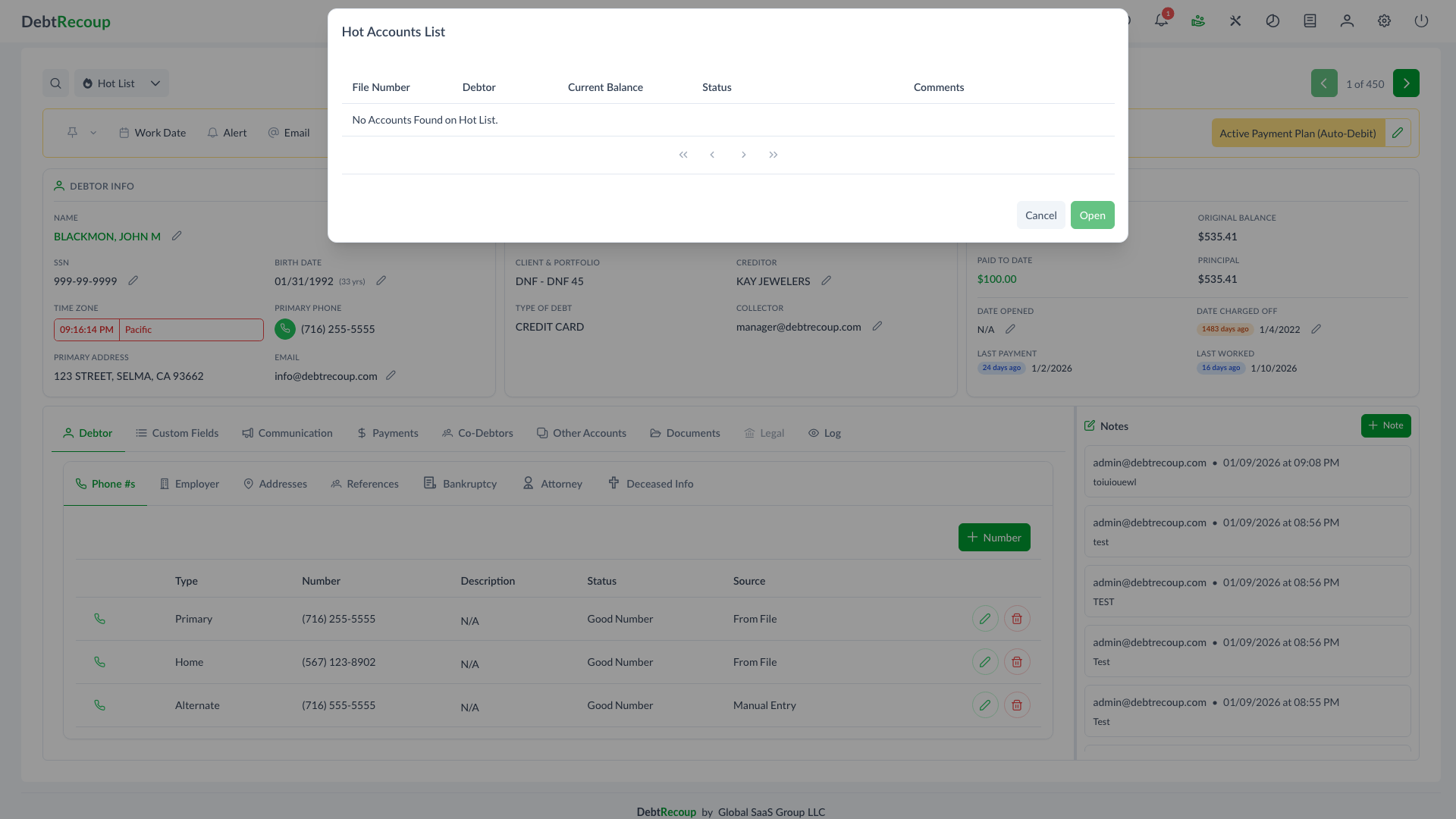Cancel the Hot Accounts List dialog
Image resolution: width=1456 pixels, height=819 pixels.
(1040, 215)
